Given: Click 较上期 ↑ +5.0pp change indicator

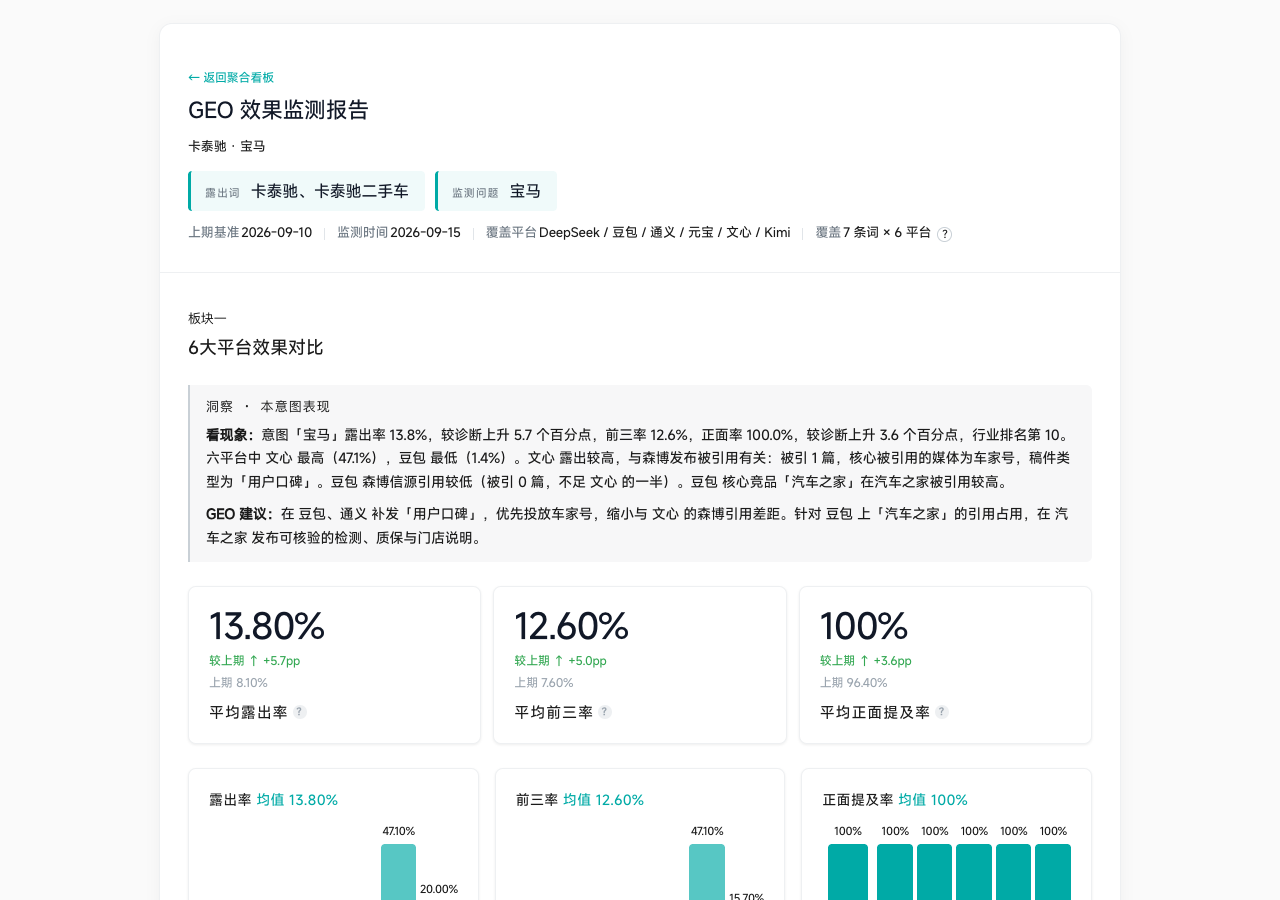Looking at the screenshot, I should coord(560,661).
